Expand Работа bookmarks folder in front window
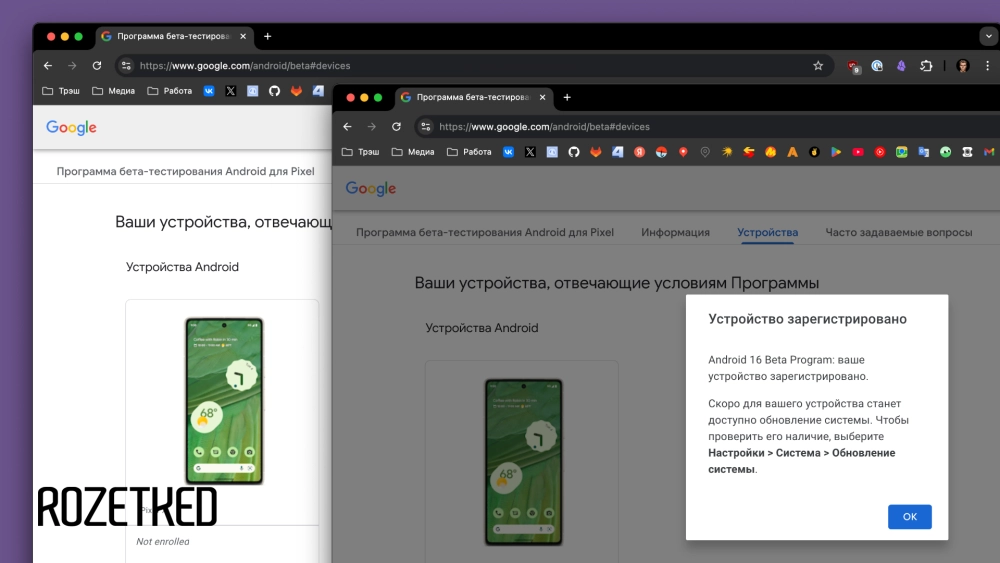 tap(469, 152)
